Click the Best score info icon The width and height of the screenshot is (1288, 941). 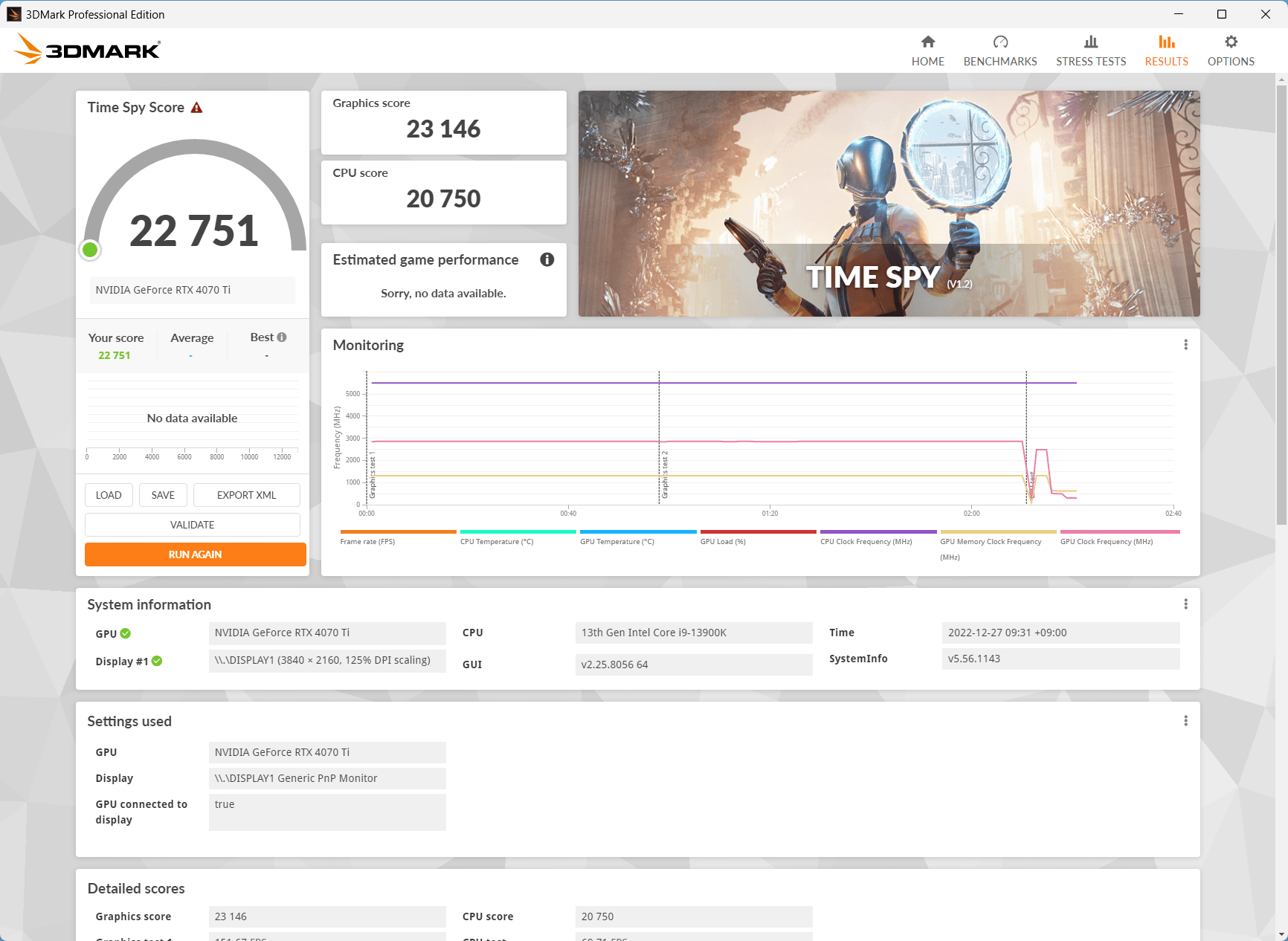282,337
